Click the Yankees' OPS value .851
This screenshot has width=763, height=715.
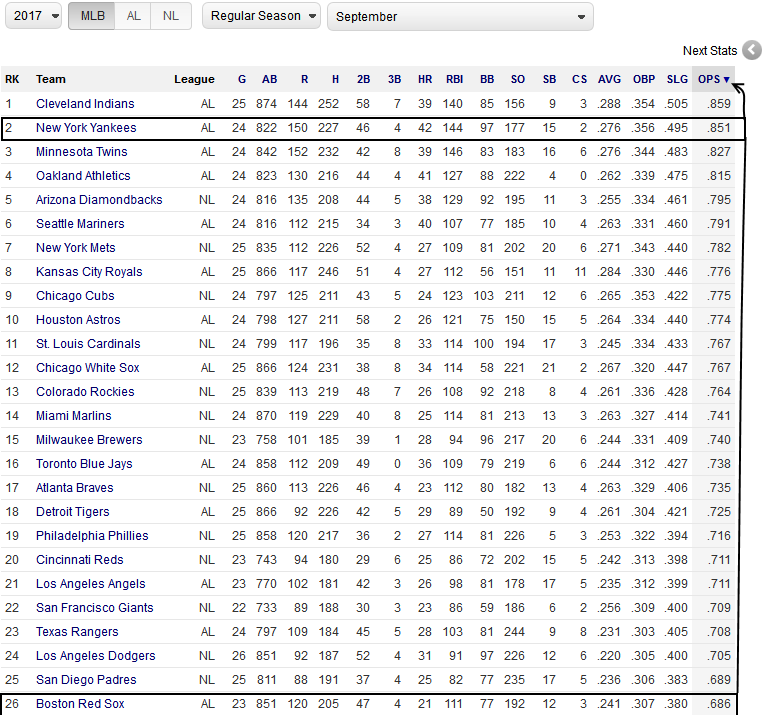click(x=719, y=128)
